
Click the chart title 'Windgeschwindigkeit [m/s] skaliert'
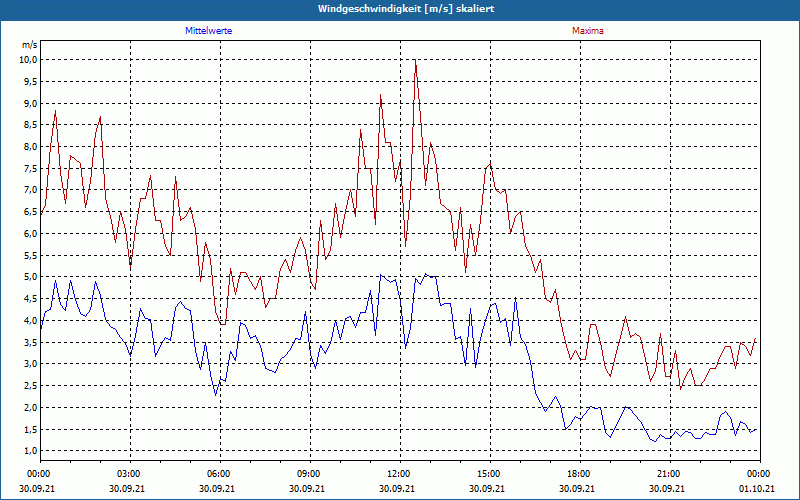(x=406, y=9)
